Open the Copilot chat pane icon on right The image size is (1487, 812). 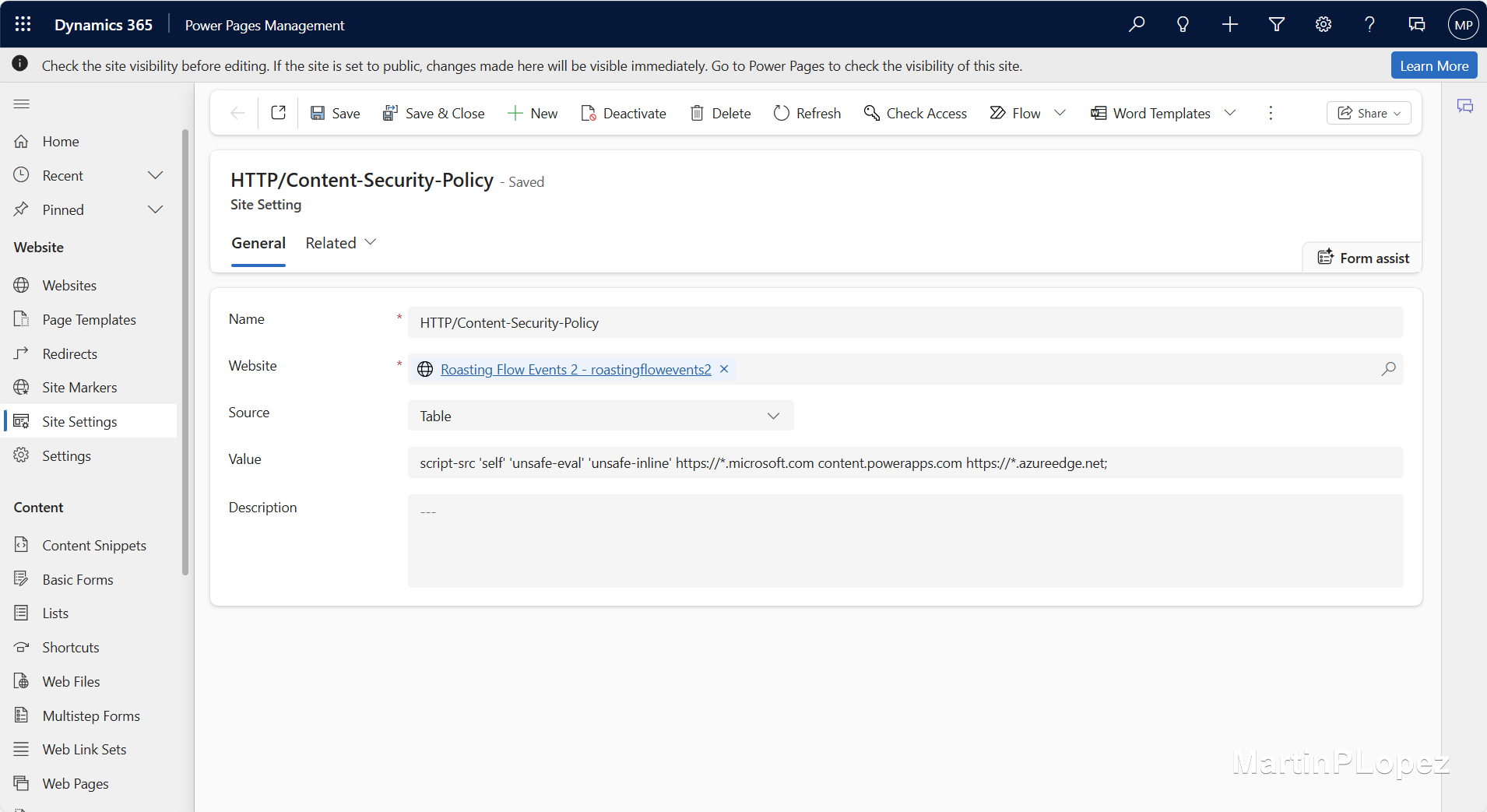click(x=1465, y=107)
